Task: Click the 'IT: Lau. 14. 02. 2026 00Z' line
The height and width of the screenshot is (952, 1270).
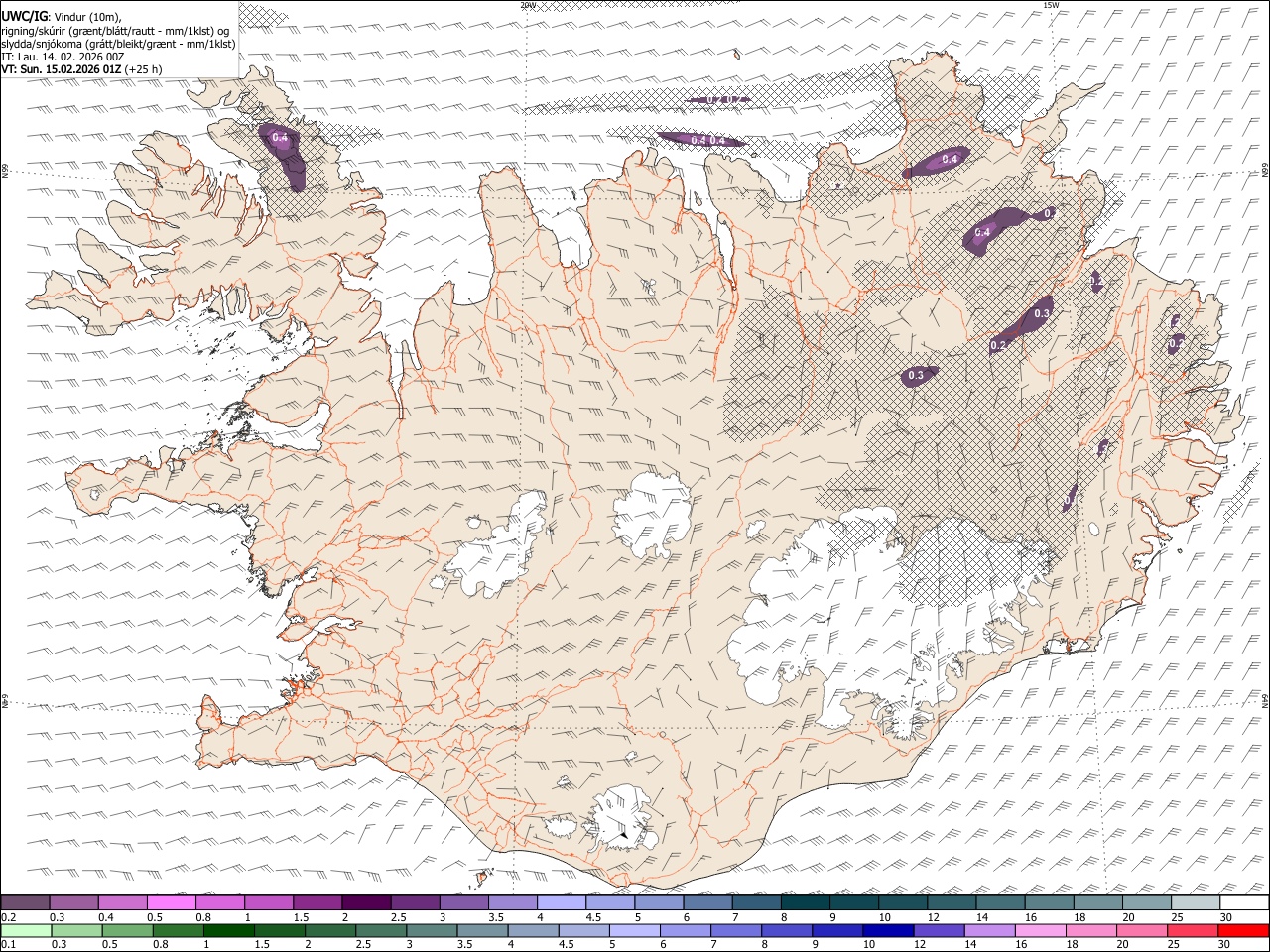Action: [x=63, y=58]
